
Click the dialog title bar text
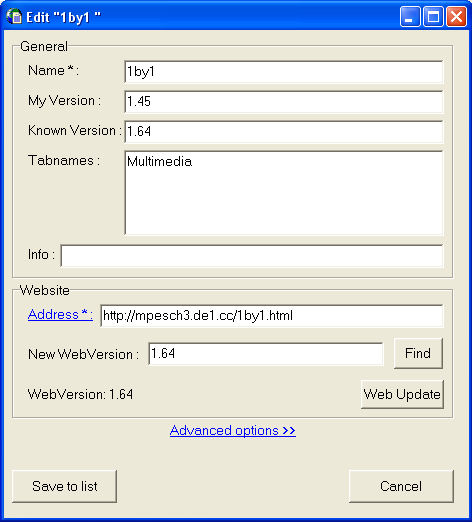click(x=63, y=17)
